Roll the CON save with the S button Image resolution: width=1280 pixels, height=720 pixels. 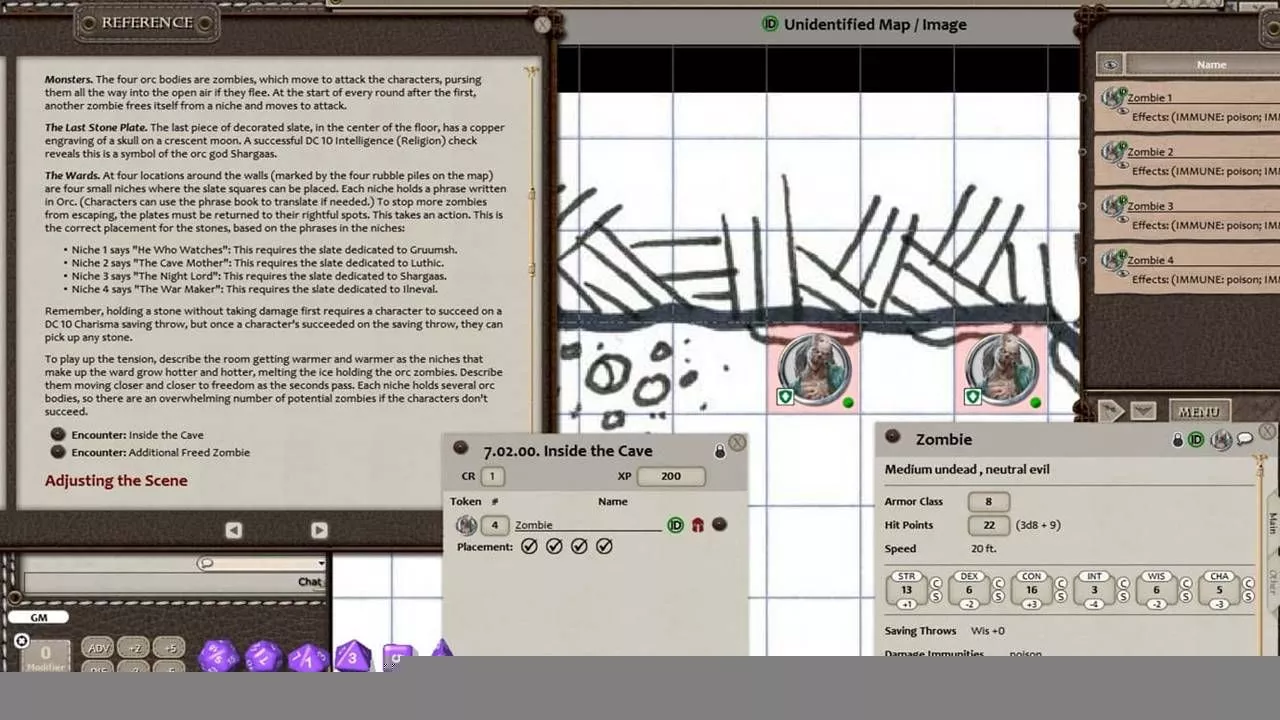point(1061,597)
